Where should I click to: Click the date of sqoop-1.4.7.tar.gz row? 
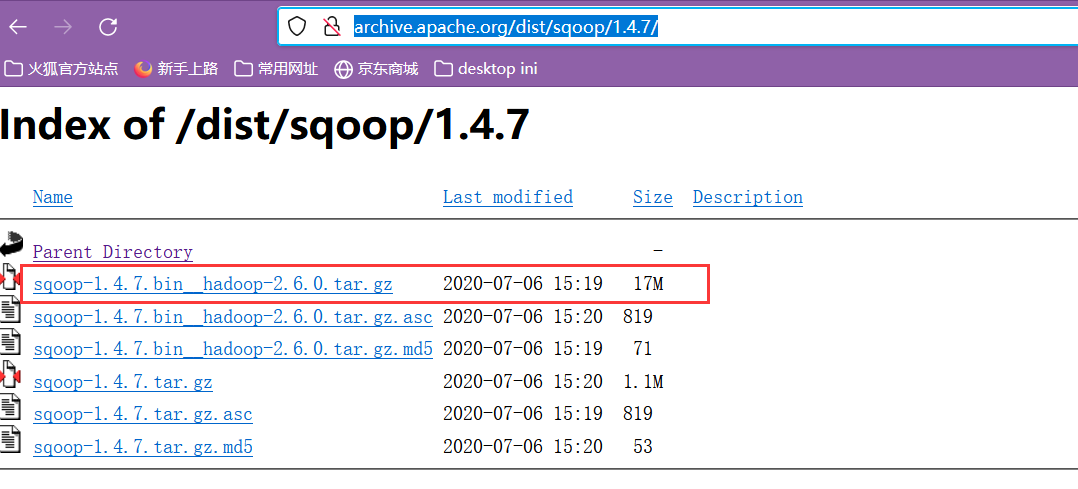click(522, 382)
